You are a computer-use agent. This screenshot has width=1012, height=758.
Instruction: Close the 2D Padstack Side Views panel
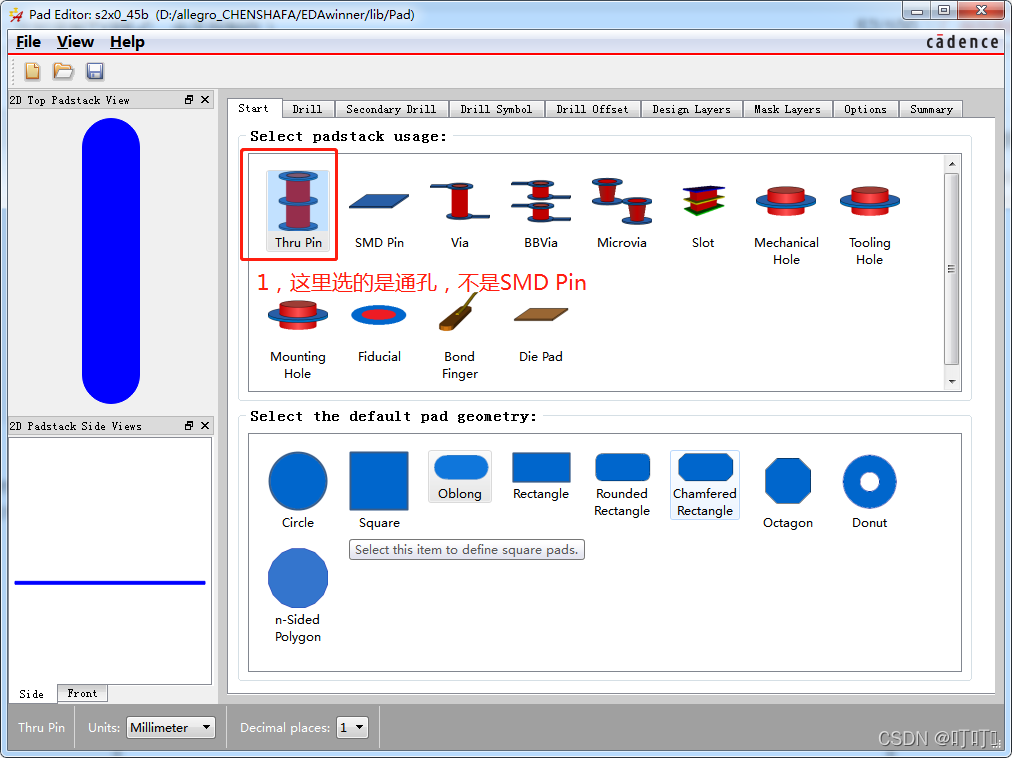(x=205, y=425)
